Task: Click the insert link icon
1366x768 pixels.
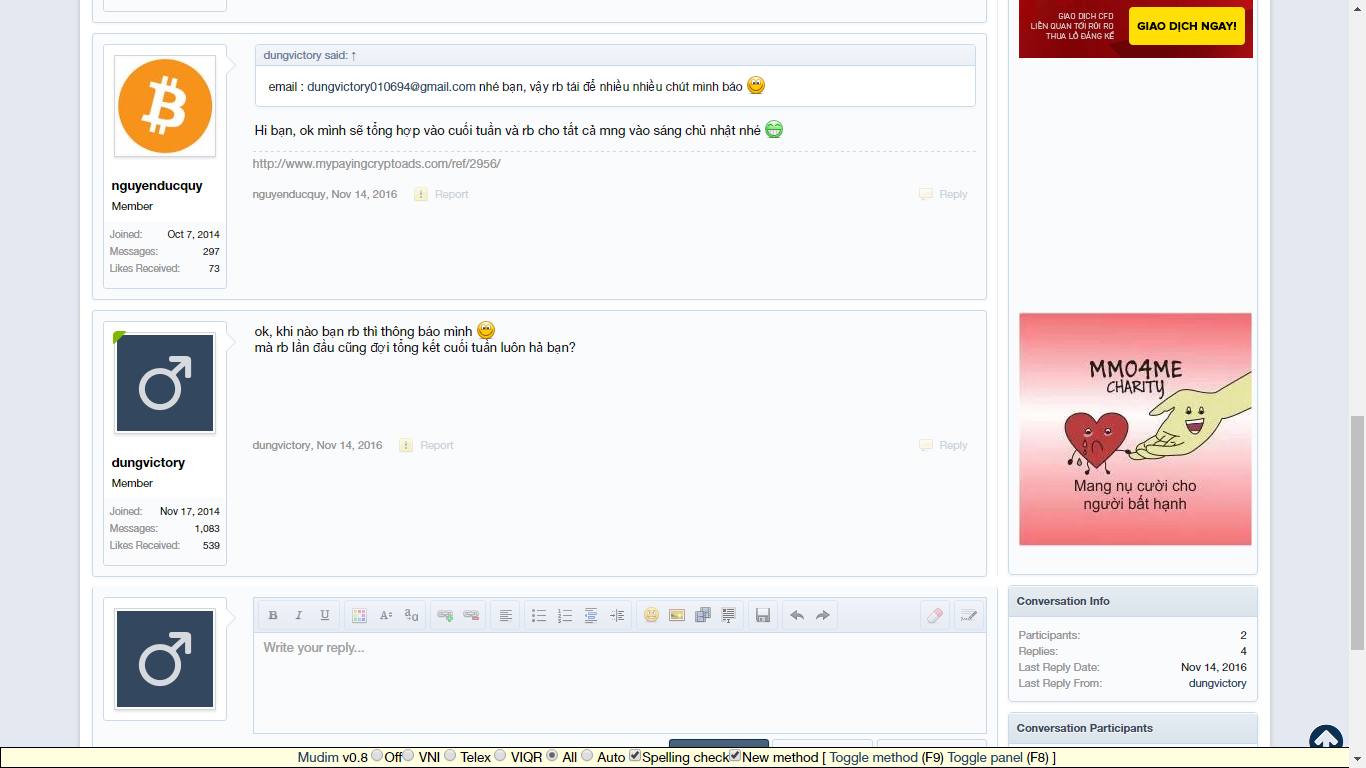Action: [x=445, y=615]
